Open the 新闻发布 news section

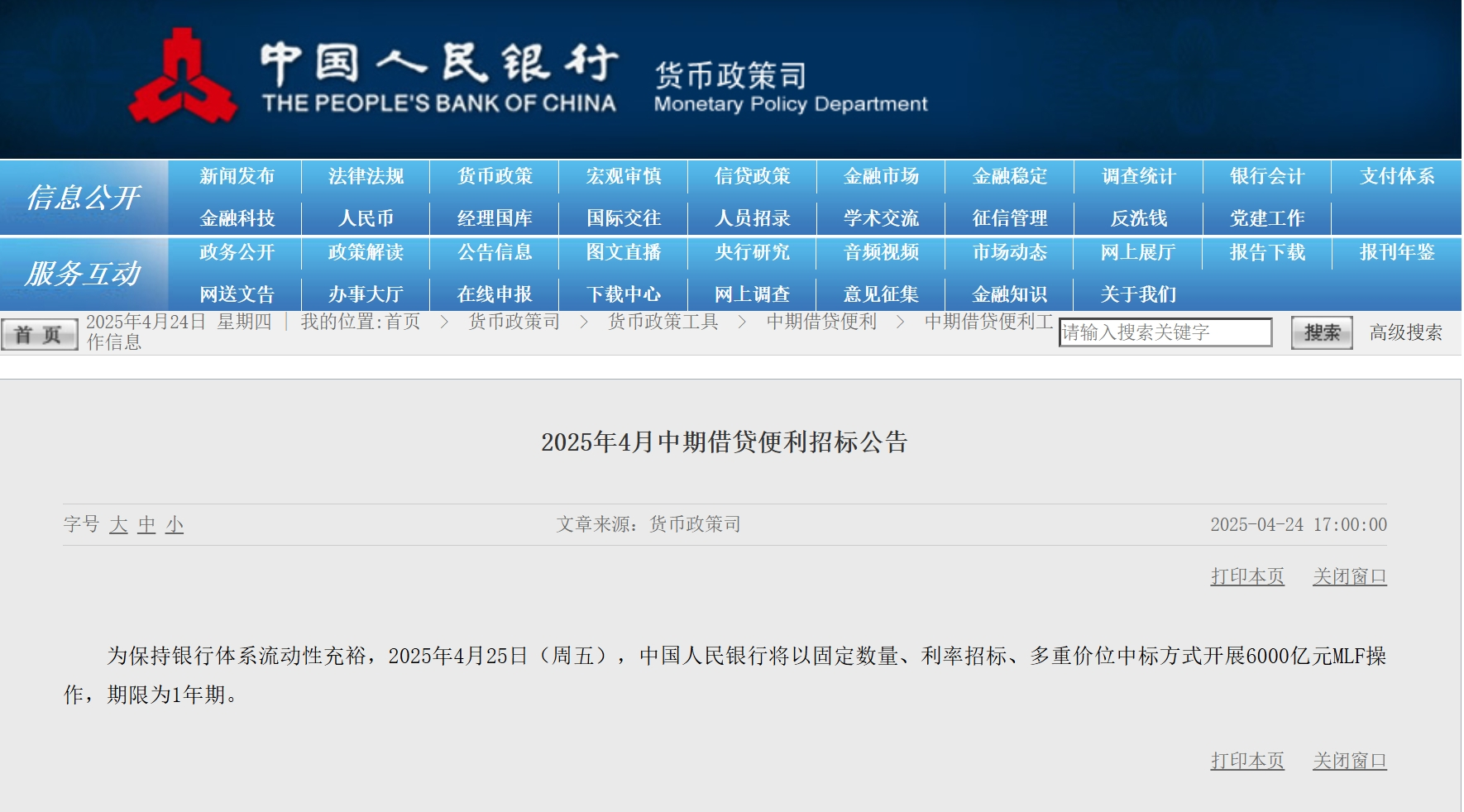click(x=237, y=176)
